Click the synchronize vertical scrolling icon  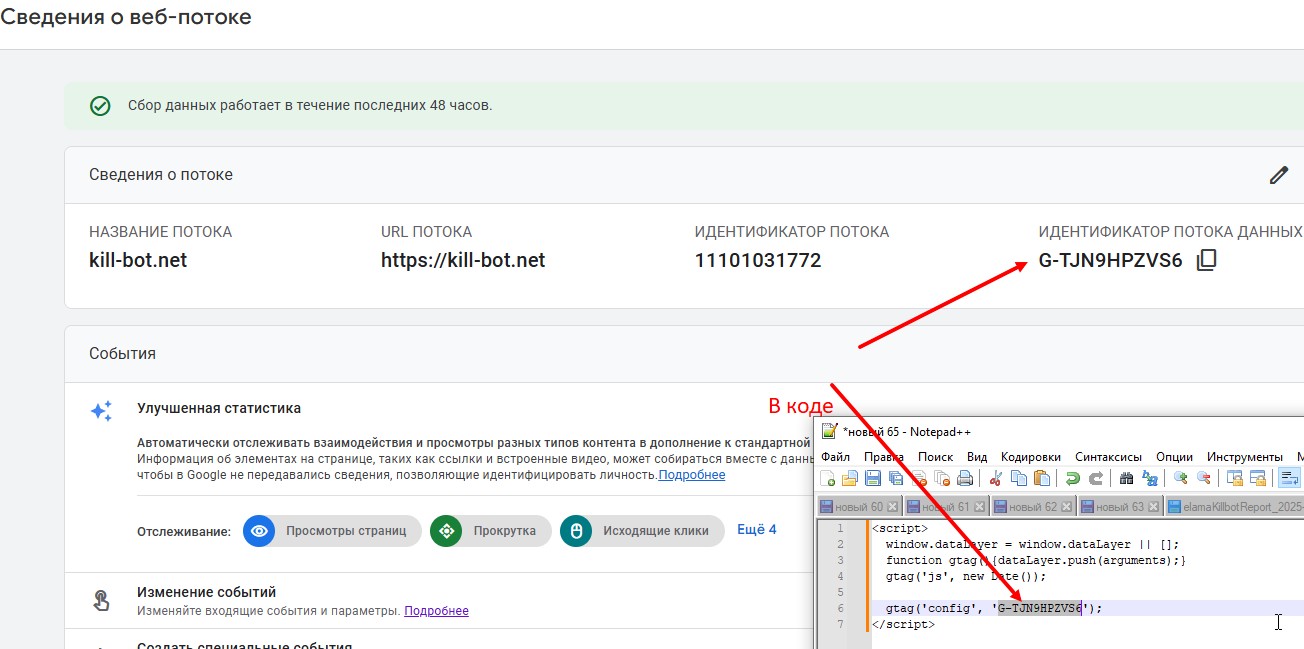click(1234, 478)
